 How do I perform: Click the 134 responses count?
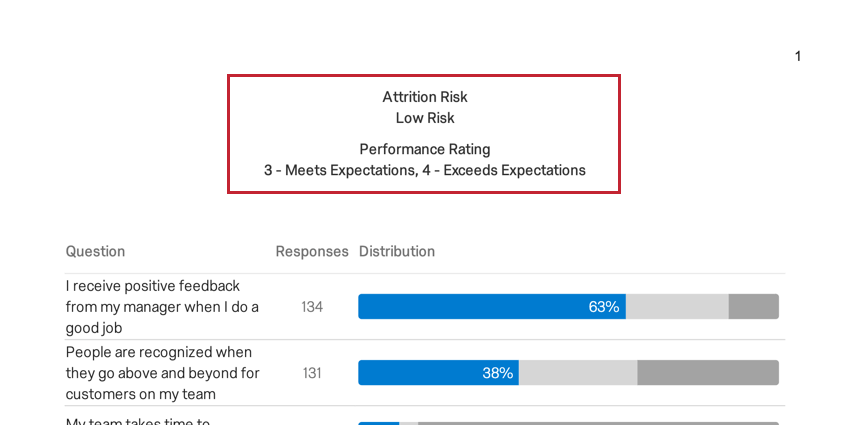312,307
